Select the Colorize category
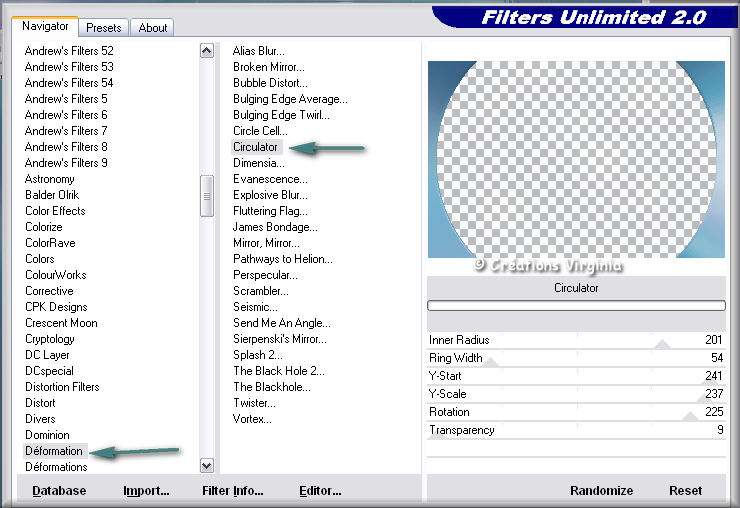This screenshot has height=508, width=740. point(43,227)
